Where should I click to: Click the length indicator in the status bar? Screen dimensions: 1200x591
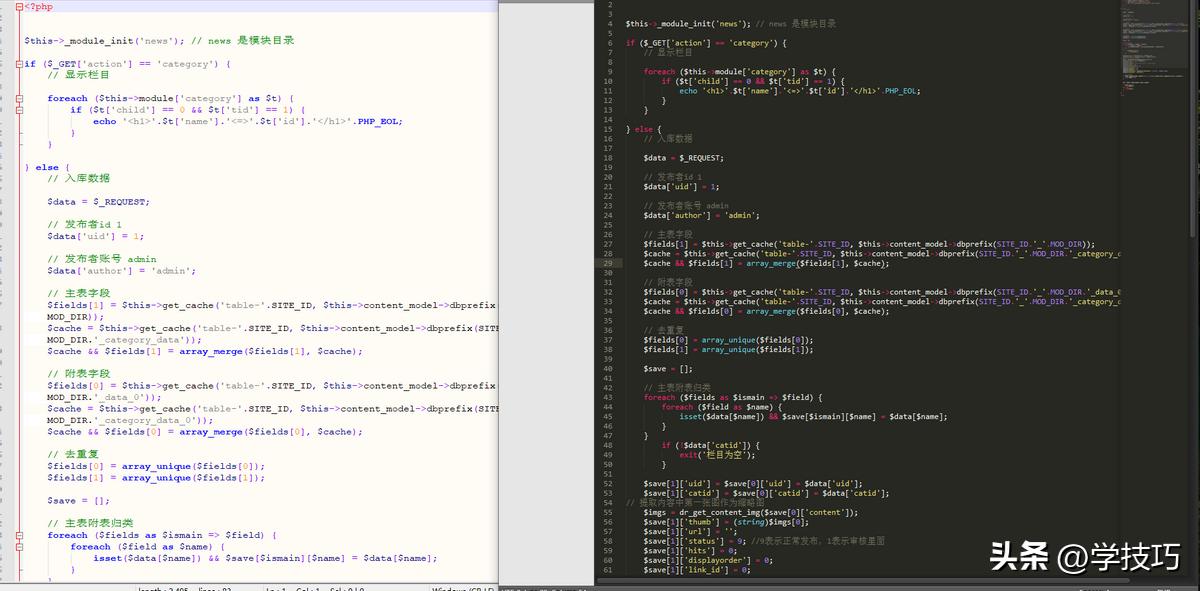165,588
